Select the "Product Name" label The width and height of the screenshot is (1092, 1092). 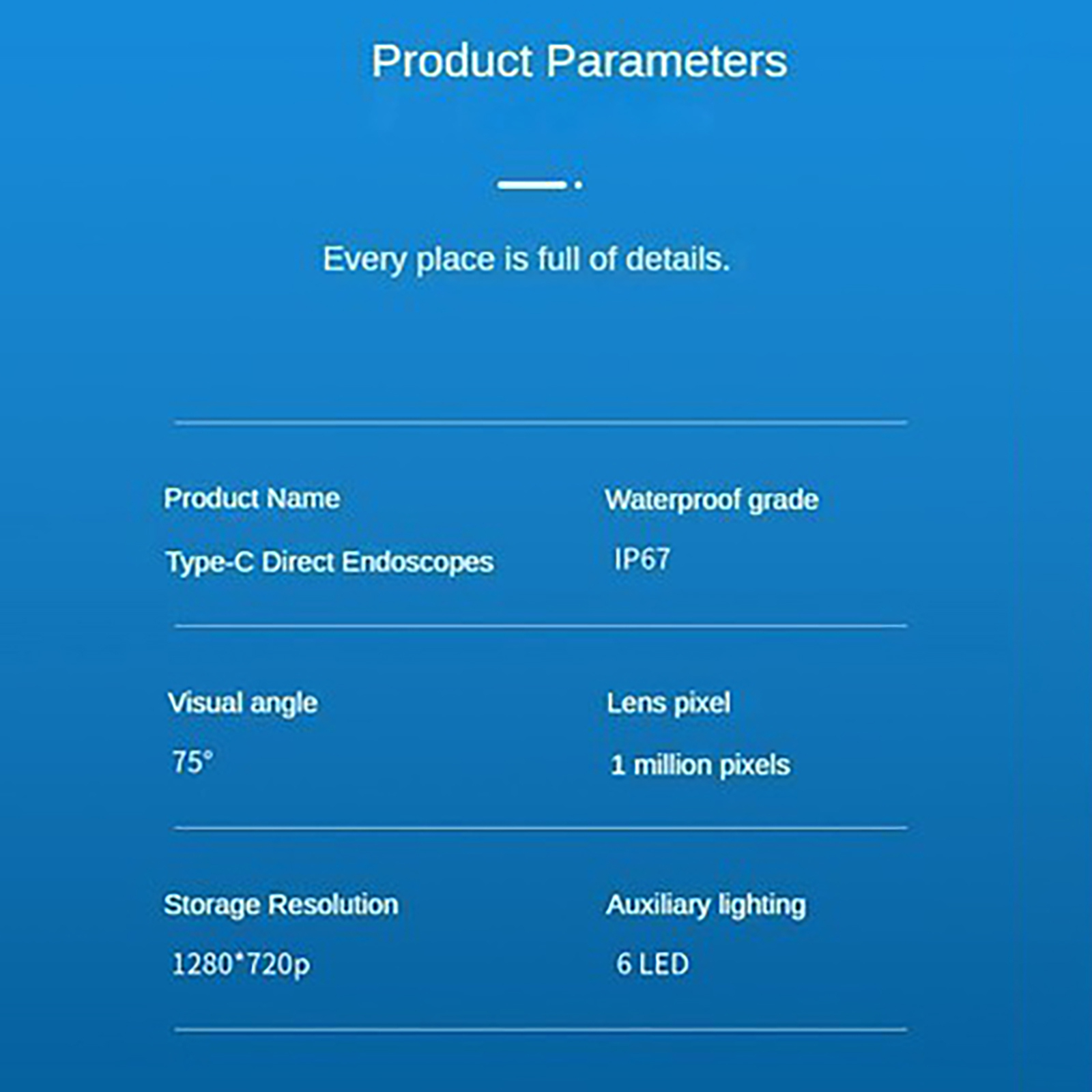click(x=252, y=498)
